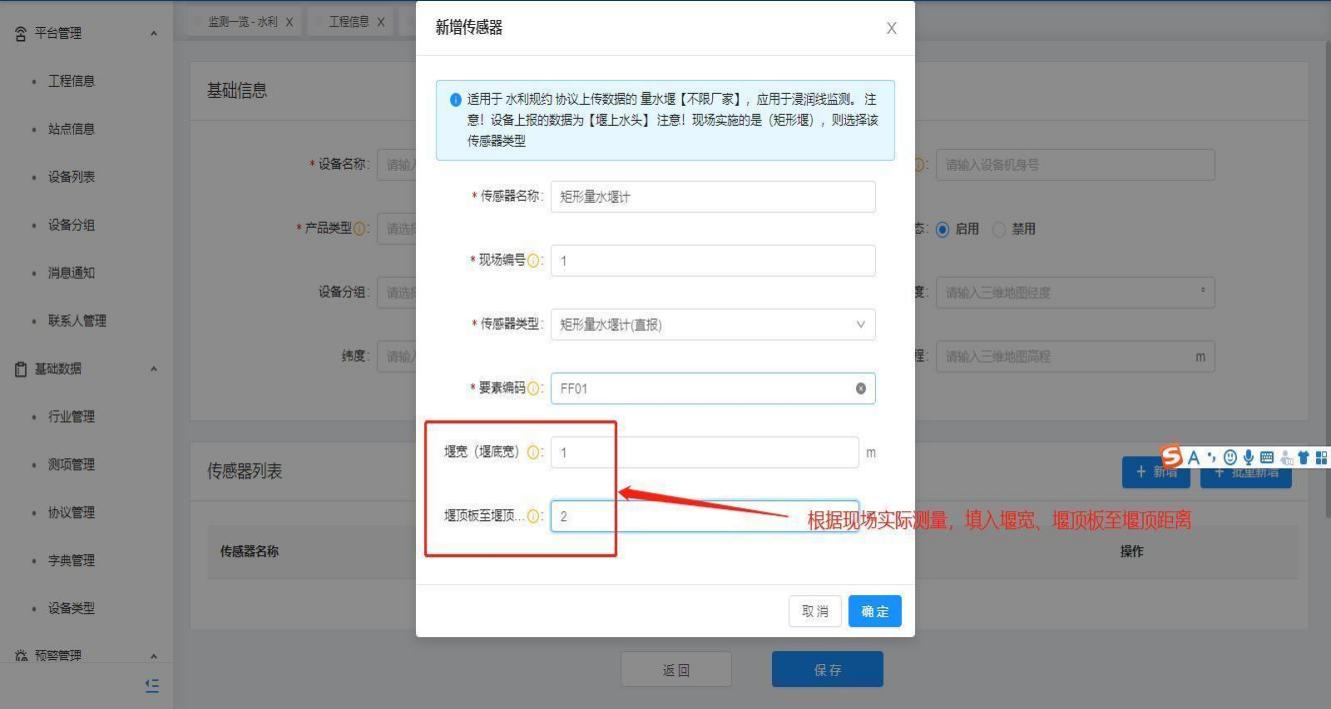
Task: Select the 禁用 radio button
Action: [998, 229]
